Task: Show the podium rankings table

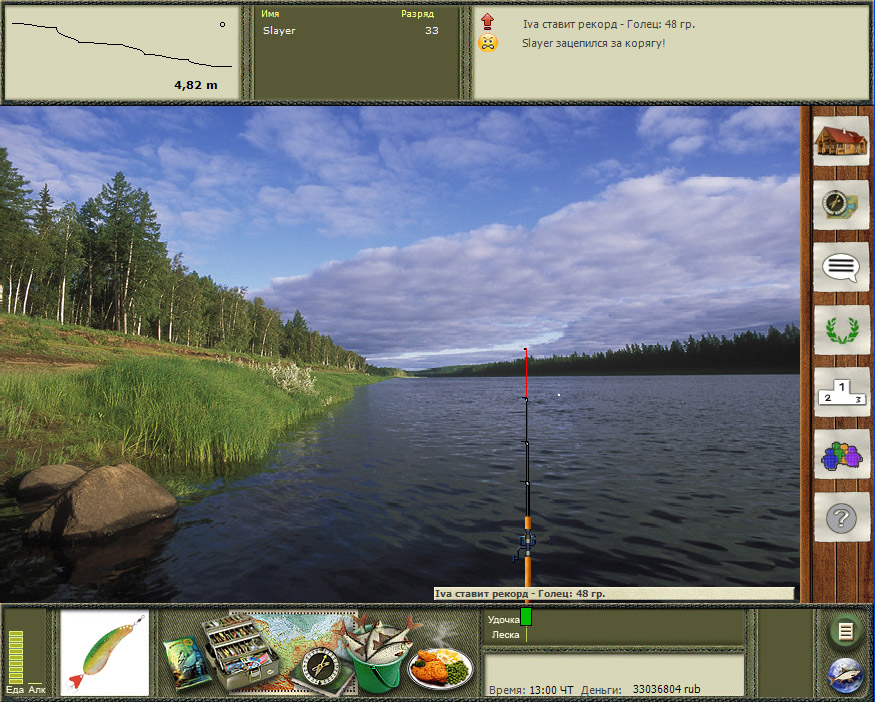Action: [x=840, y=392]
